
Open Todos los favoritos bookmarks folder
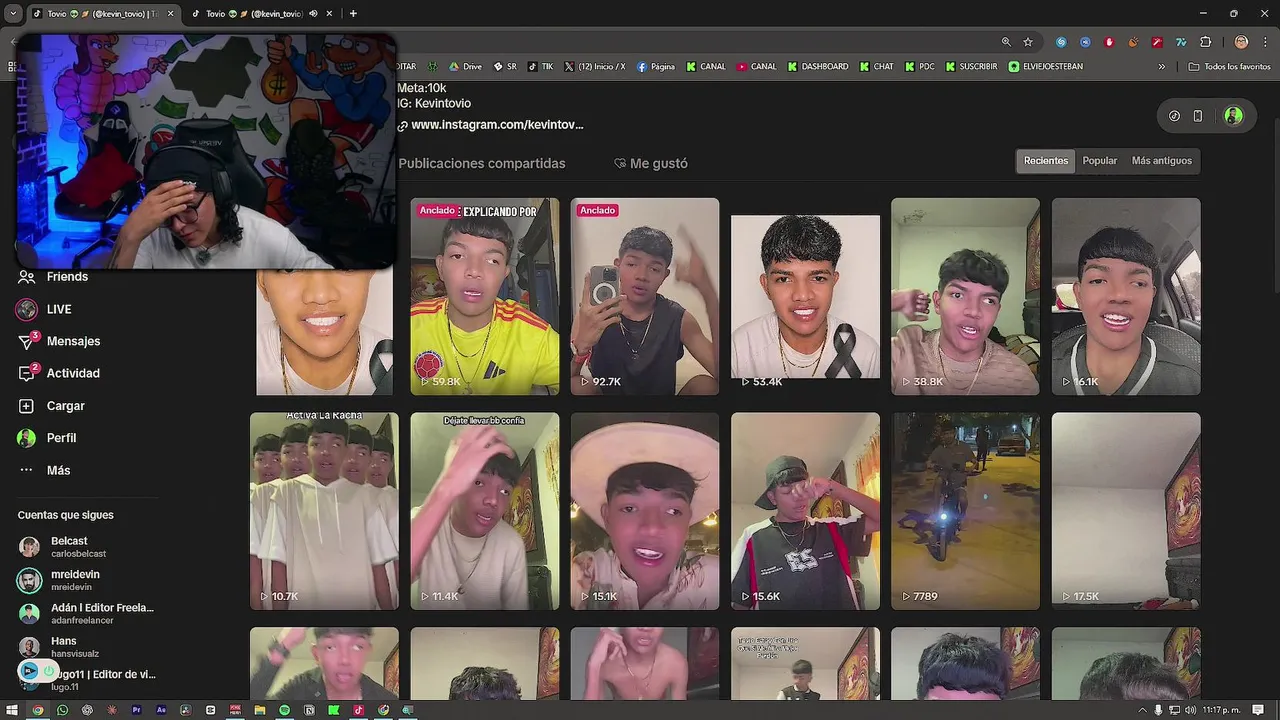1229,67
